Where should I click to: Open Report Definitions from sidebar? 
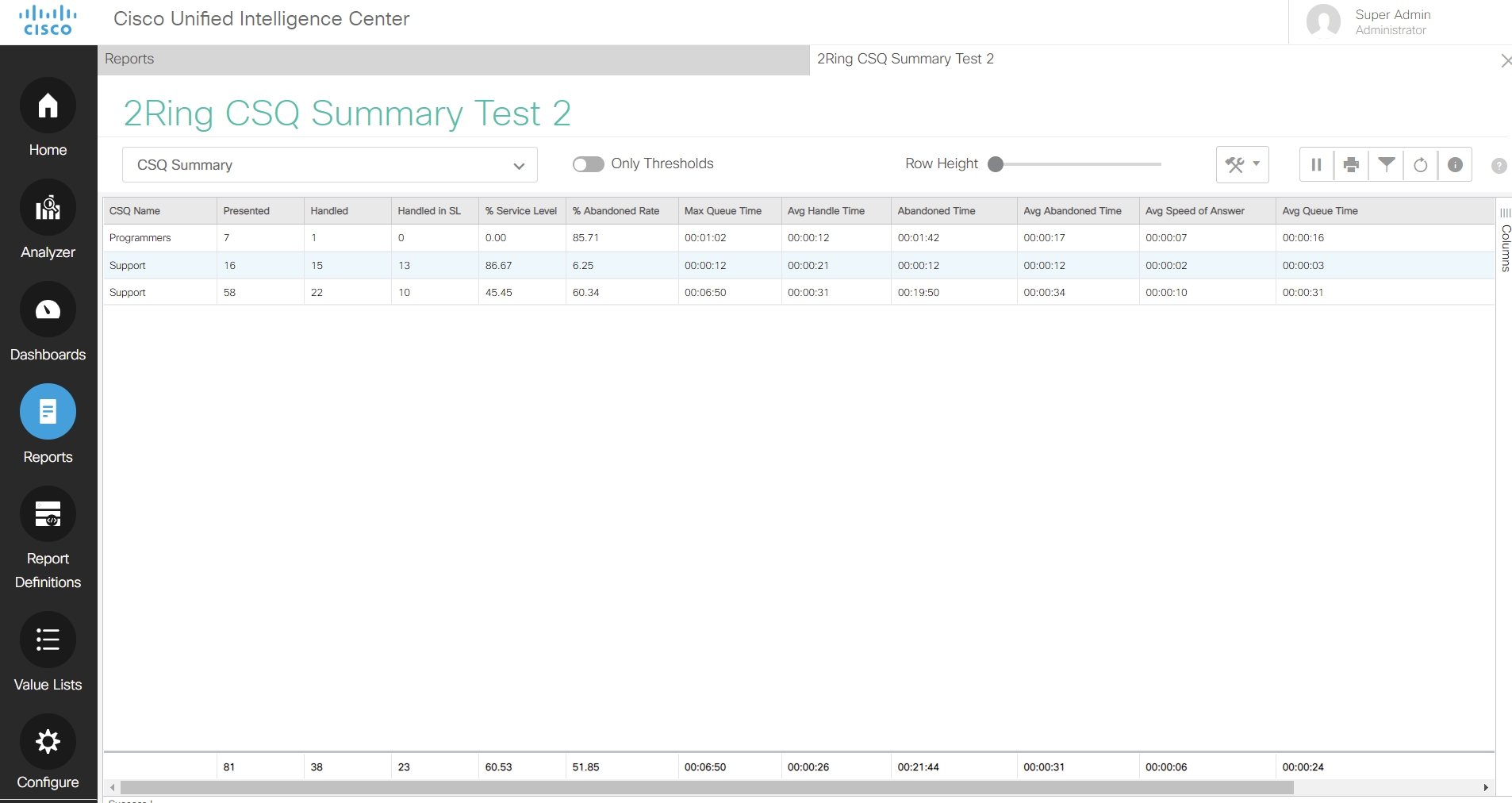(48, 515)
